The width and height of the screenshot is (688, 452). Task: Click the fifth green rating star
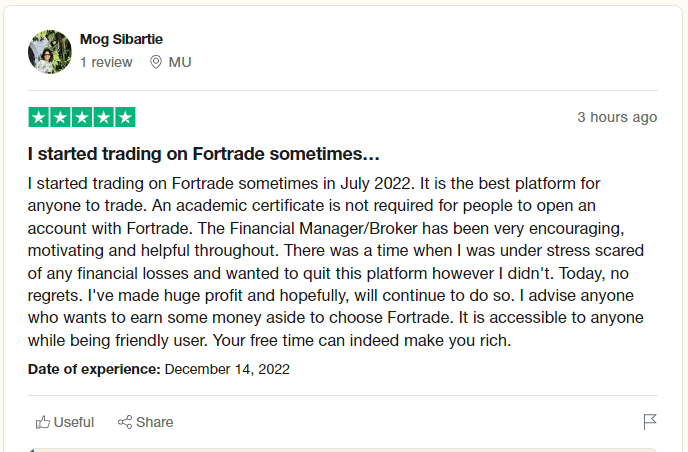click(x=125, y=117)
